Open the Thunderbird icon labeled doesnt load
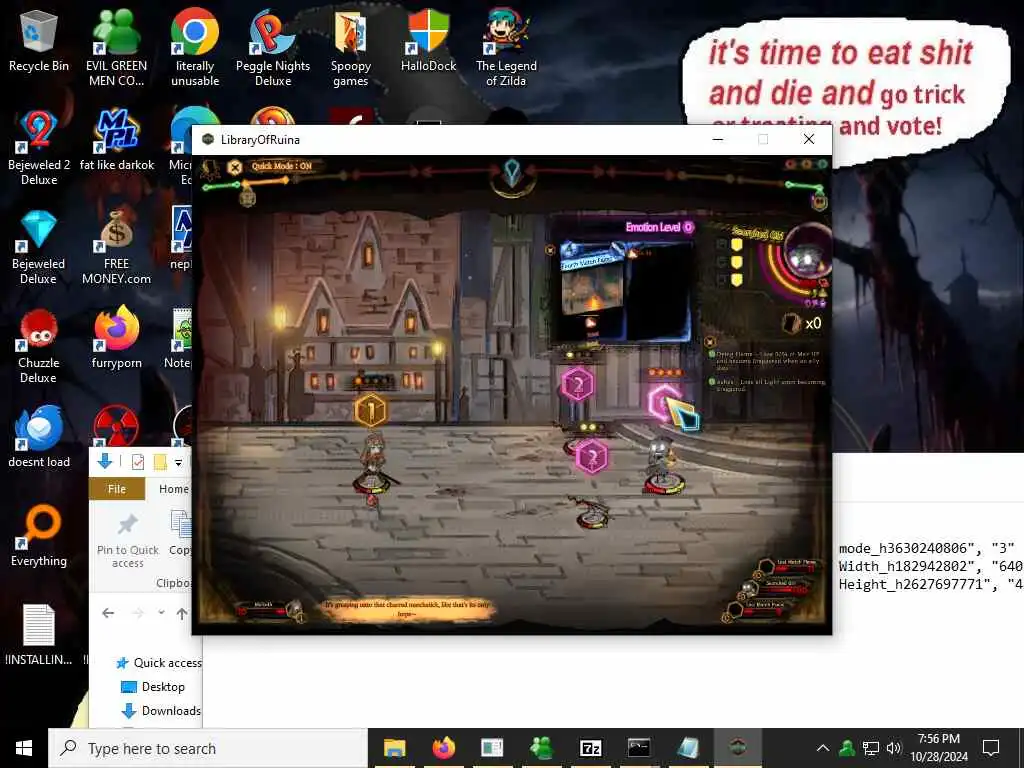This screenshot has height=768, width=1024. (x=39, y=436)
